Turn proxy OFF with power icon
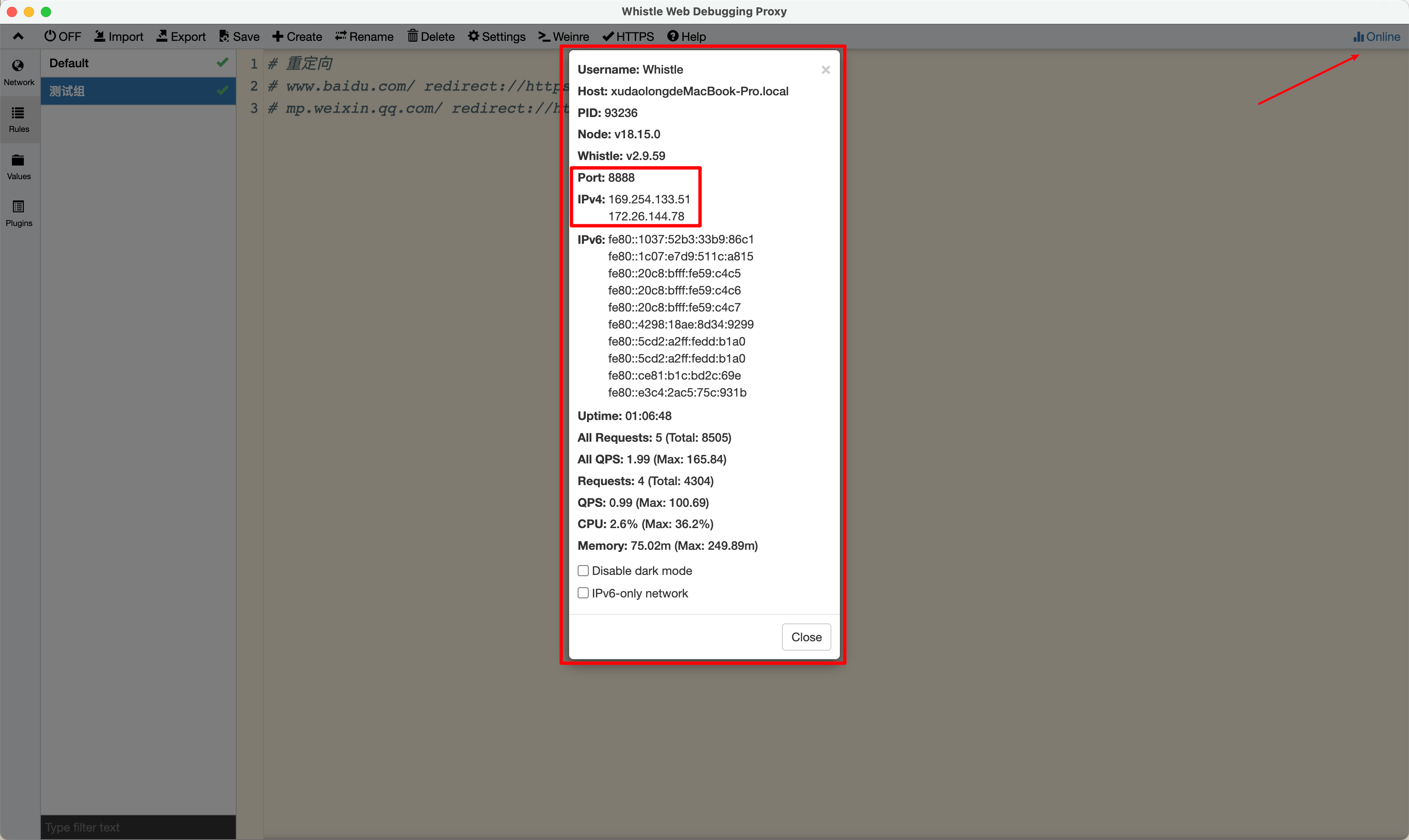Screen dimensions: 1409x840 (62, 37)
